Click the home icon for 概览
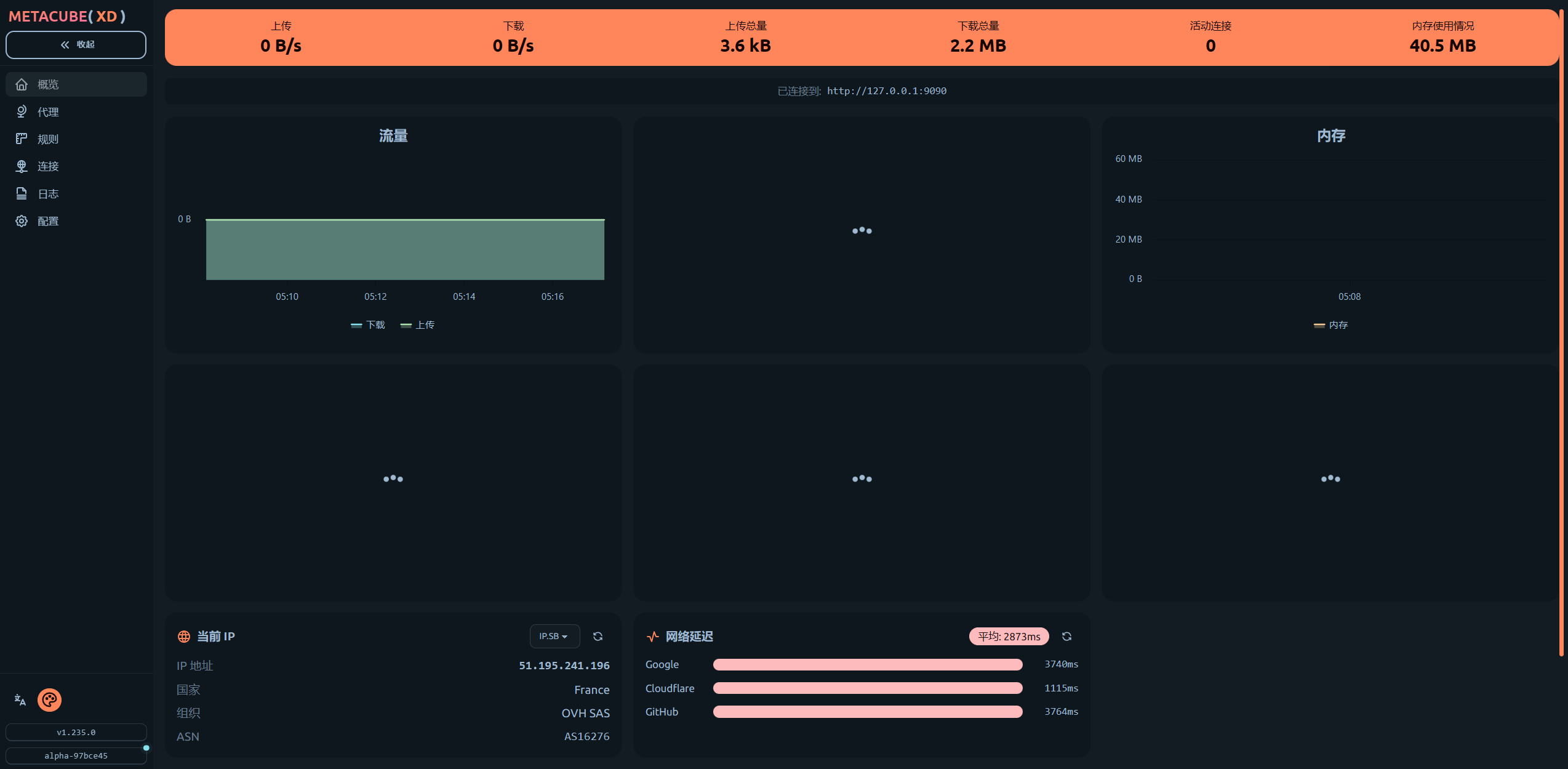This screenshot has width=1568, height=769. click(22, 84)
